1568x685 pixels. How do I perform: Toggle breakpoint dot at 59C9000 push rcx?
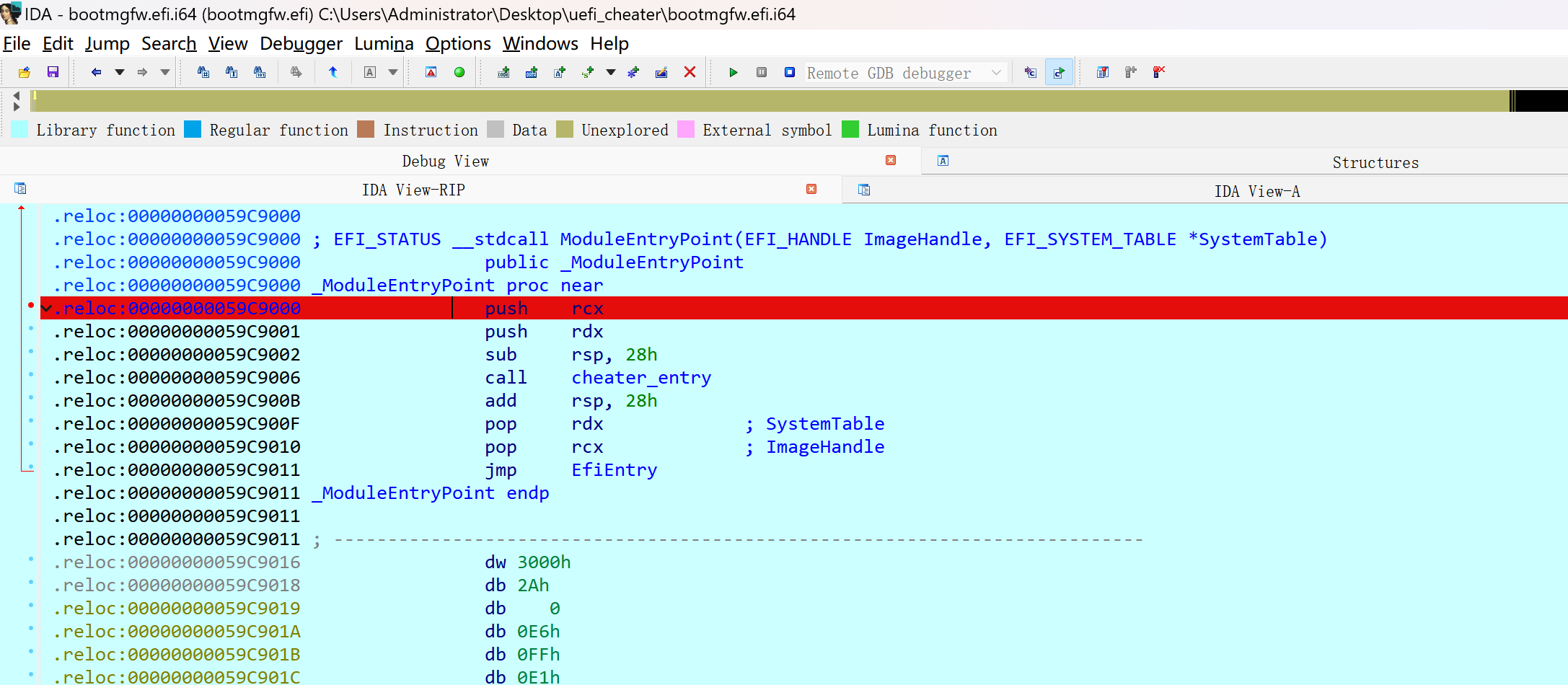click(x=30, y=305)
